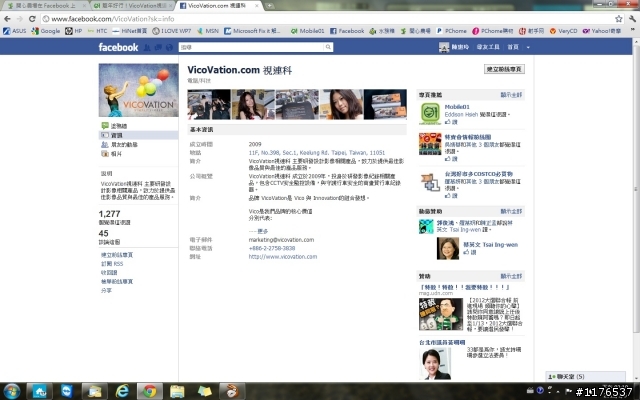The height and width of the screenshot is (400, 640).
Task: Open the Mobile01 green logo thumbnail
Action: pyautogui.click(x=430, y=113)
